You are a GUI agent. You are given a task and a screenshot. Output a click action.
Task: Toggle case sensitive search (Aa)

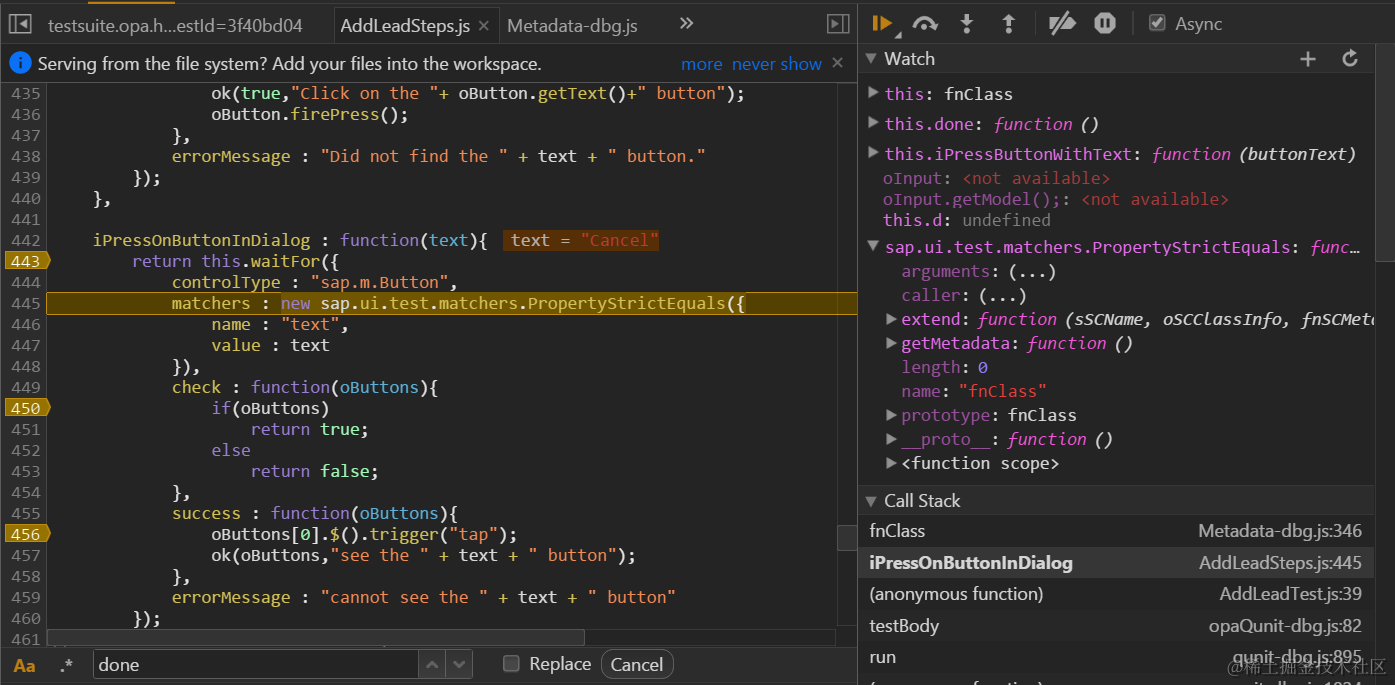(x=24, y=665)
